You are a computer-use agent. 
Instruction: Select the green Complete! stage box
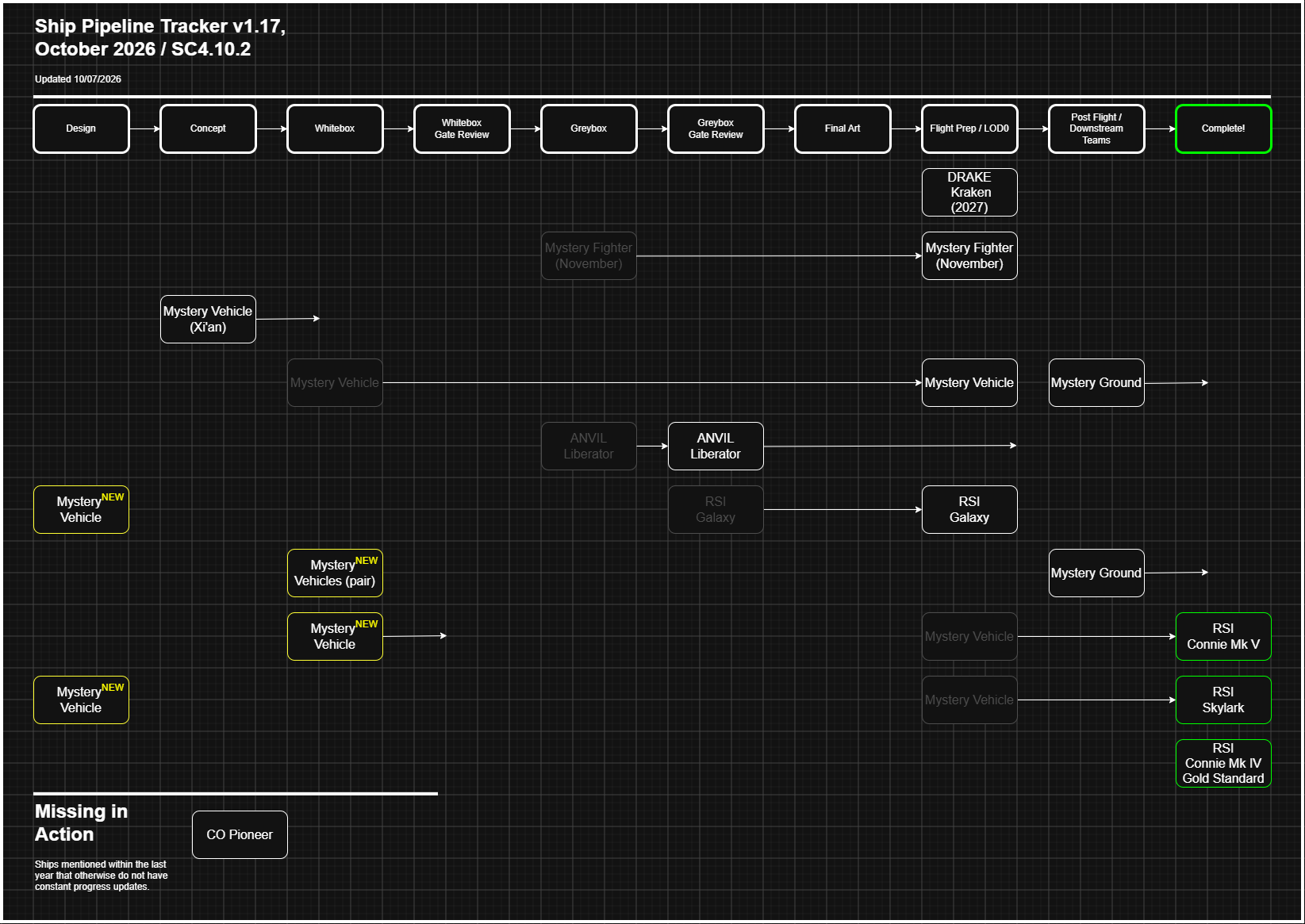(1223, 128)
